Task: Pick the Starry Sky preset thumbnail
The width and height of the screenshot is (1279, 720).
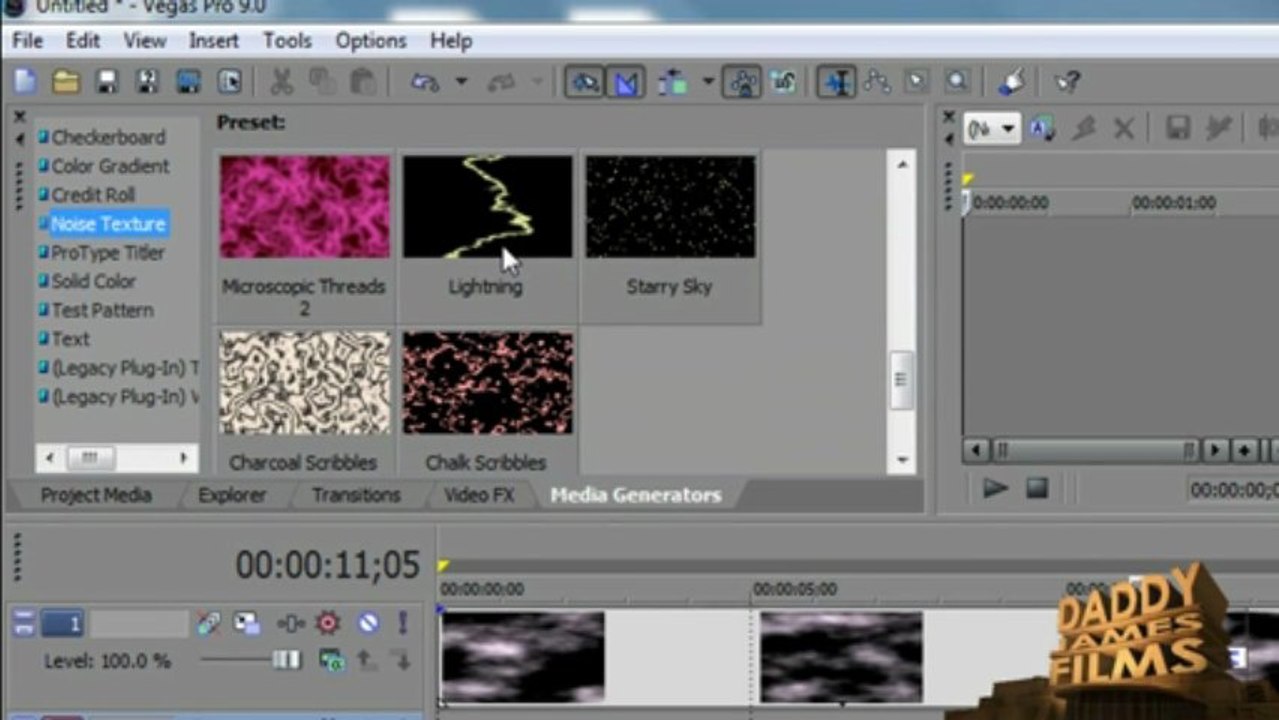Action: (670, 207)
